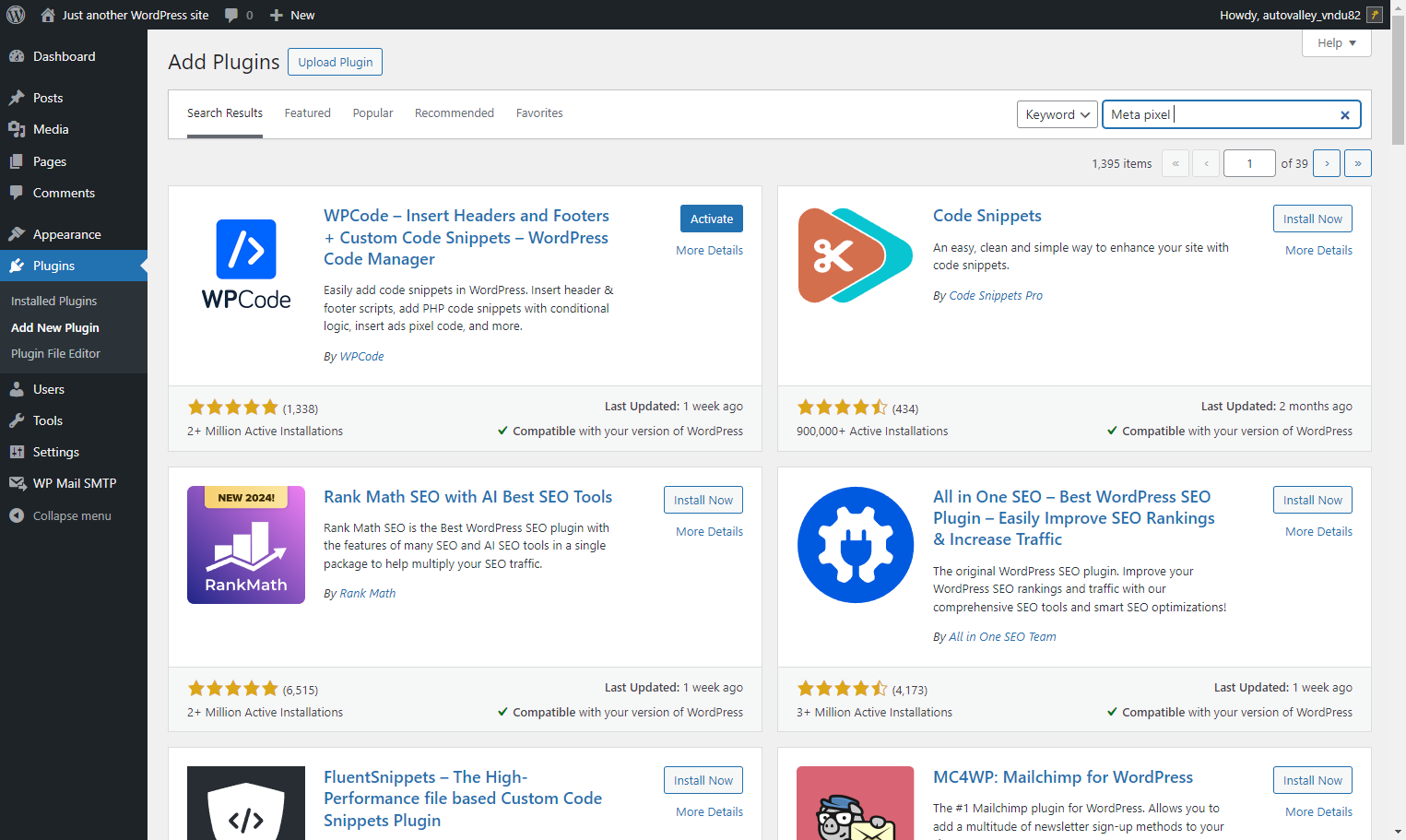1406x840 pixels.
Task: Jump to last page of results
Action: (x=1358, y=163)
